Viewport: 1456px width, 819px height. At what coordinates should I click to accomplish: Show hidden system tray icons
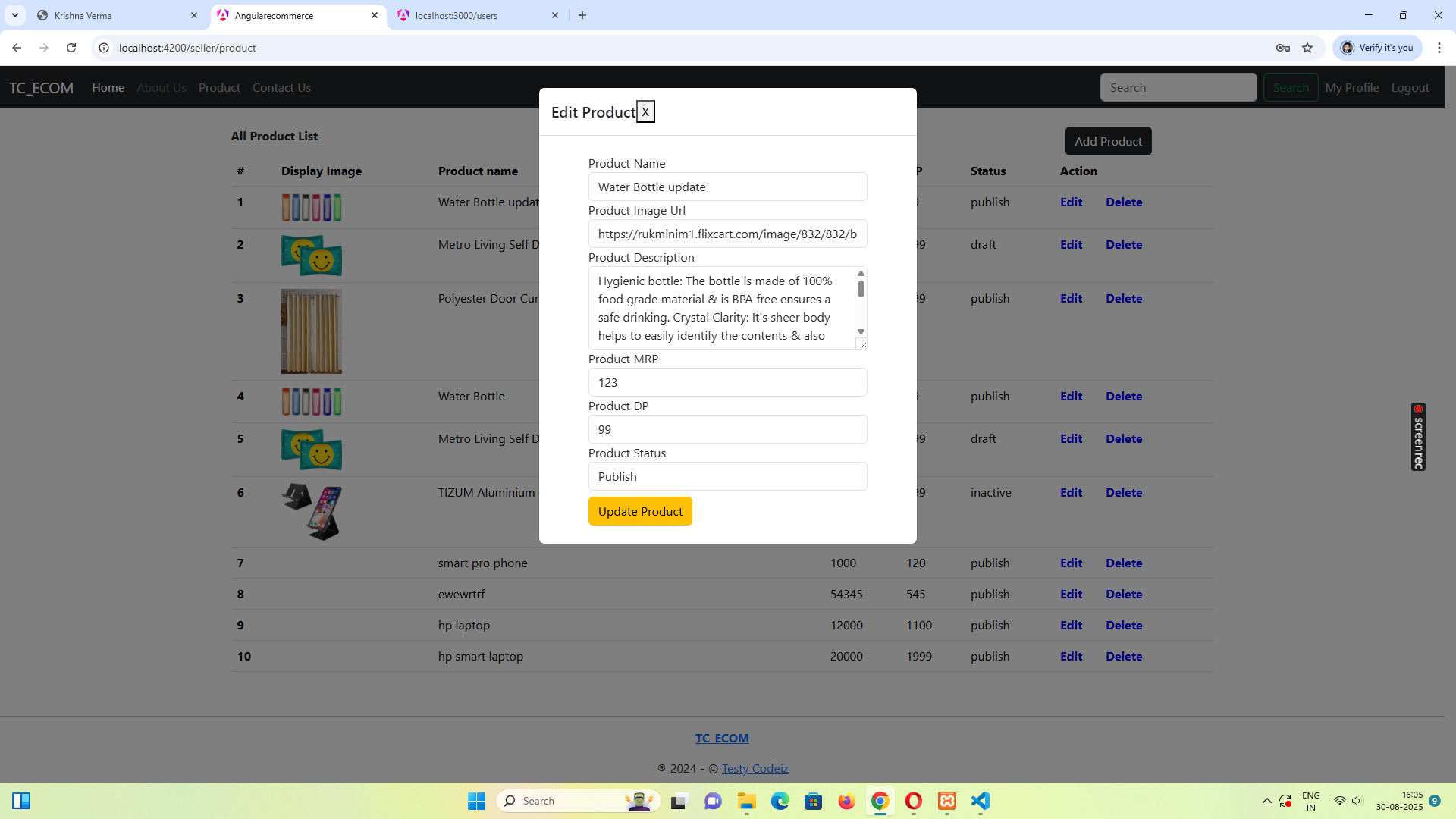pyautogui.click(x=1266, y=801)
